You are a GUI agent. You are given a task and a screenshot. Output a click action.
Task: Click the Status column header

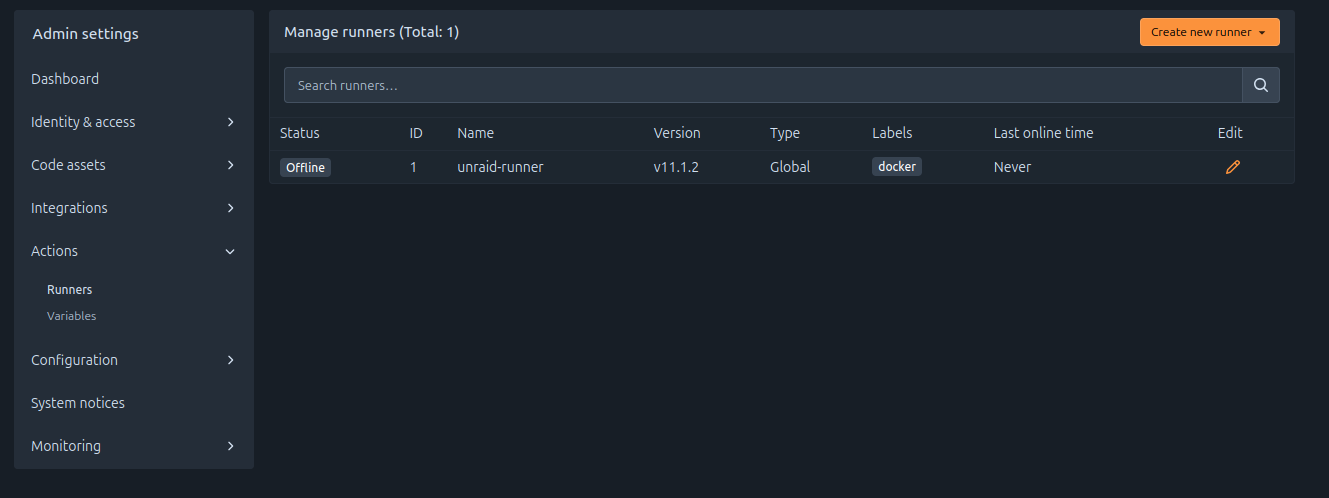pyautogui.click(x=300, y=133)
